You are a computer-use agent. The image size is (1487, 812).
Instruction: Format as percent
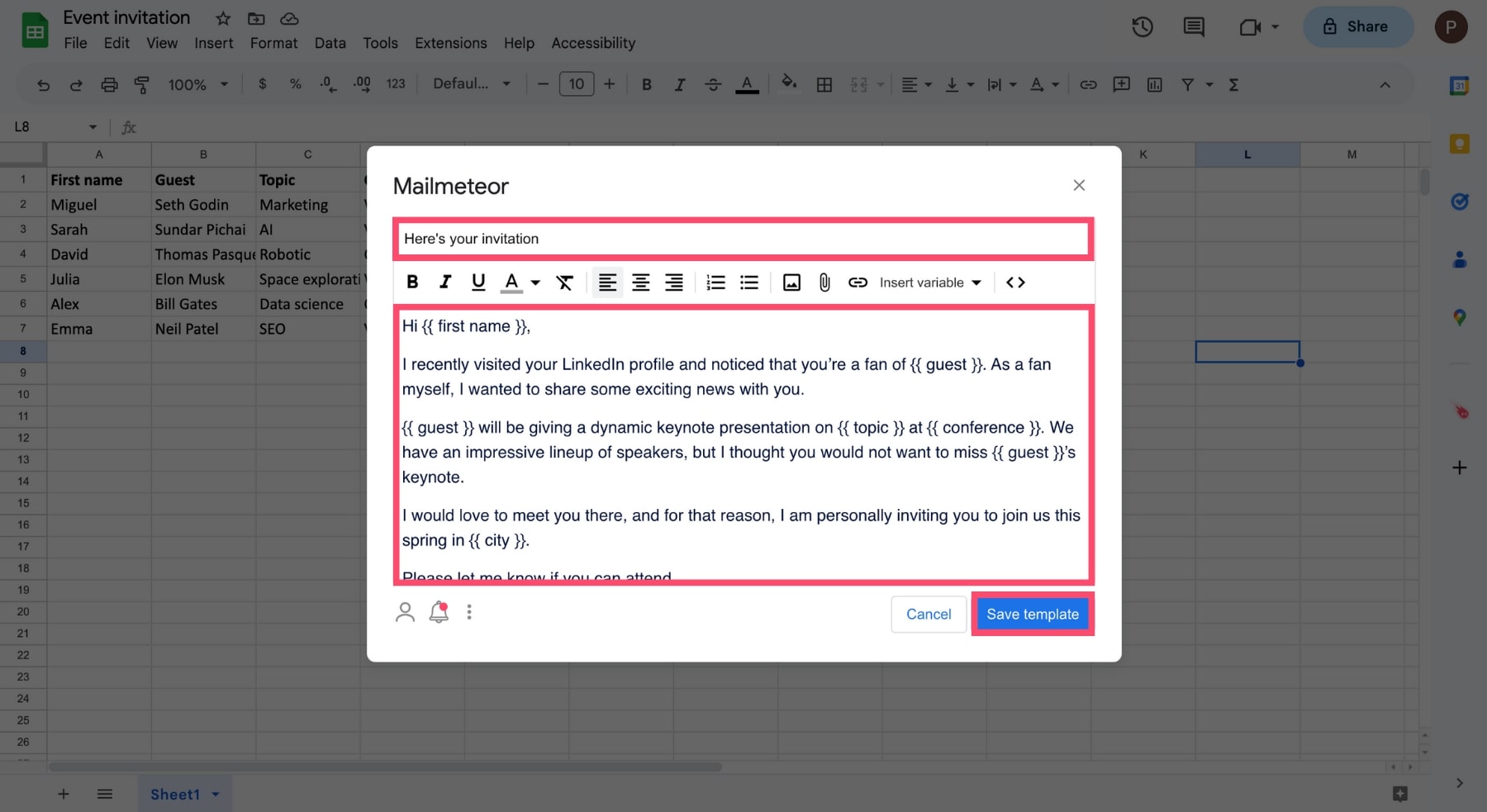pos(296,83)
